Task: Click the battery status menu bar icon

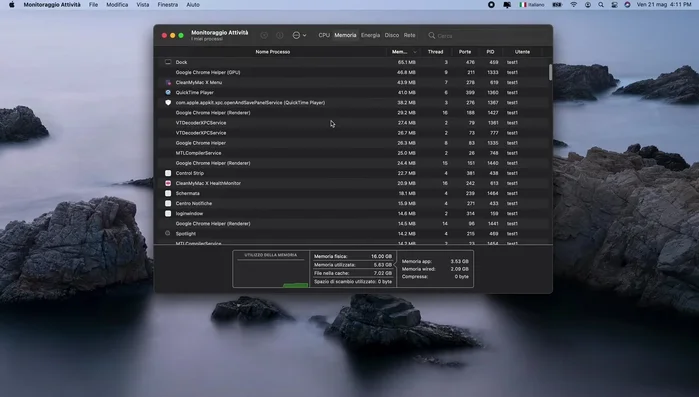Action: (557, 4)
